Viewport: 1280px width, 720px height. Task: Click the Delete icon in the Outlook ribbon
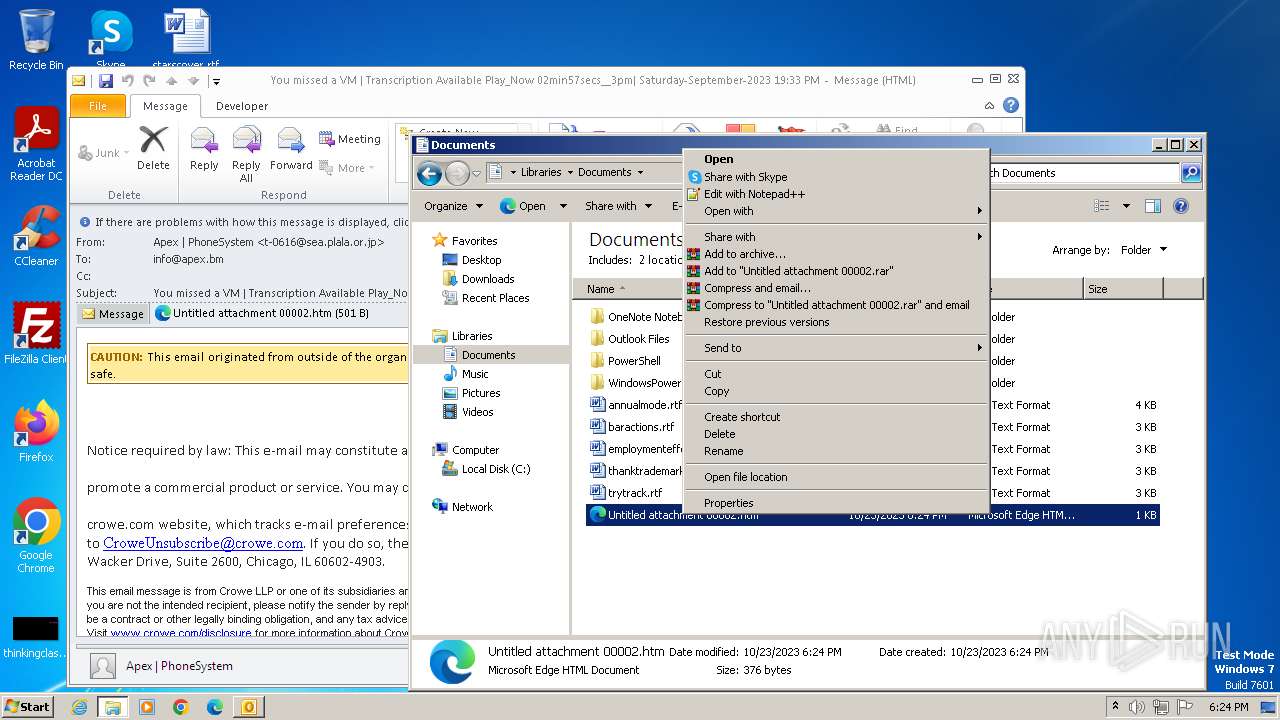coord(153,147)
